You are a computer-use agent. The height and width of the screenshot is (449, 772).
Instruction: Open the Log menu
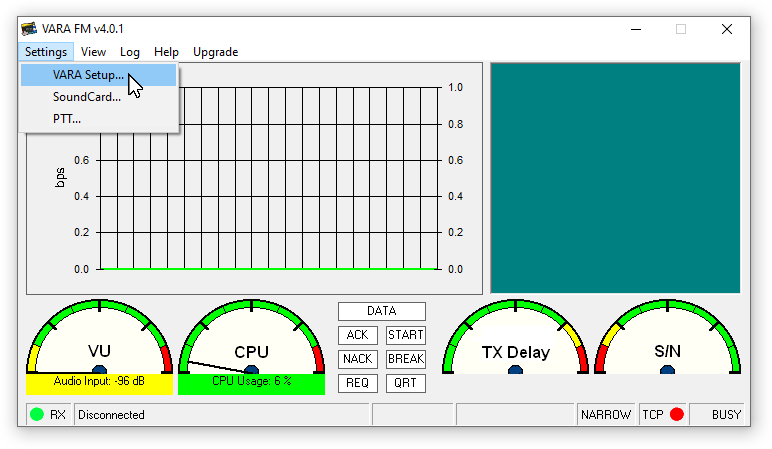130,52
